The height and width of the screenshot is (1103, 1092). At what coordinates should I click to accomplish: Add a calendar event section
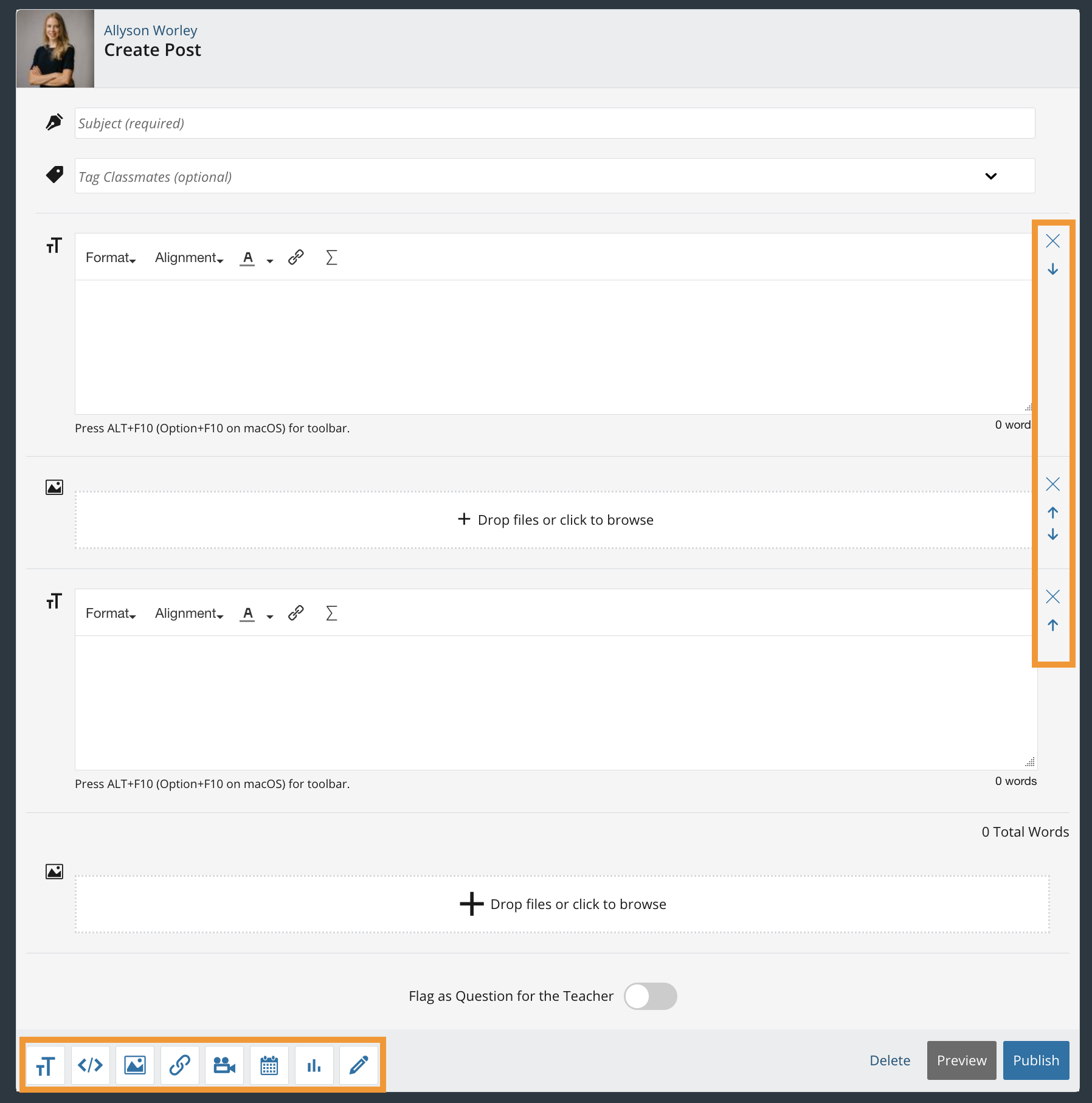(x=269, y=1065)
